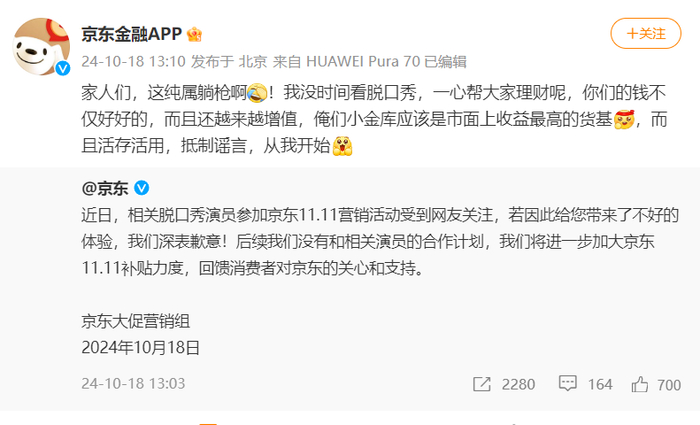This screenshot has width=700, height=425.
Task: Follow the account with the +关注 button
Action: click(x=646, y=33)
